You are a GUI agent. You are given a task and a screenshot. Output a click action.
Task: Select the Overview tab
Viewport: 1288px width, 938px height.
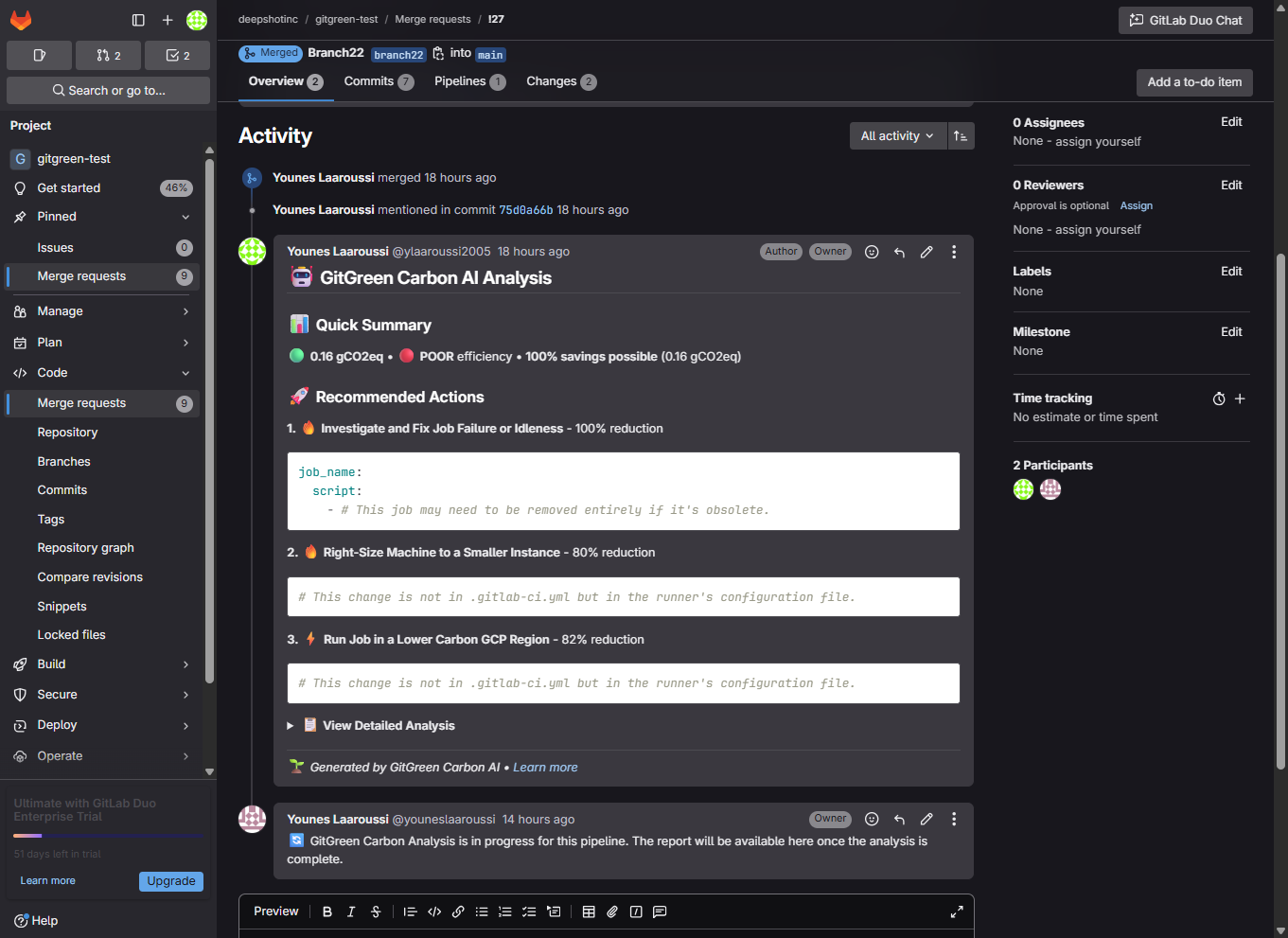pos(285,81)
